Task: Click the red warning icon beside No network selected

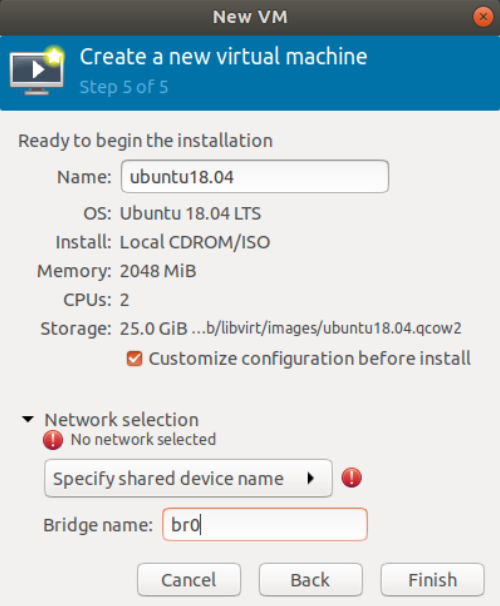Action: [53, 440]
